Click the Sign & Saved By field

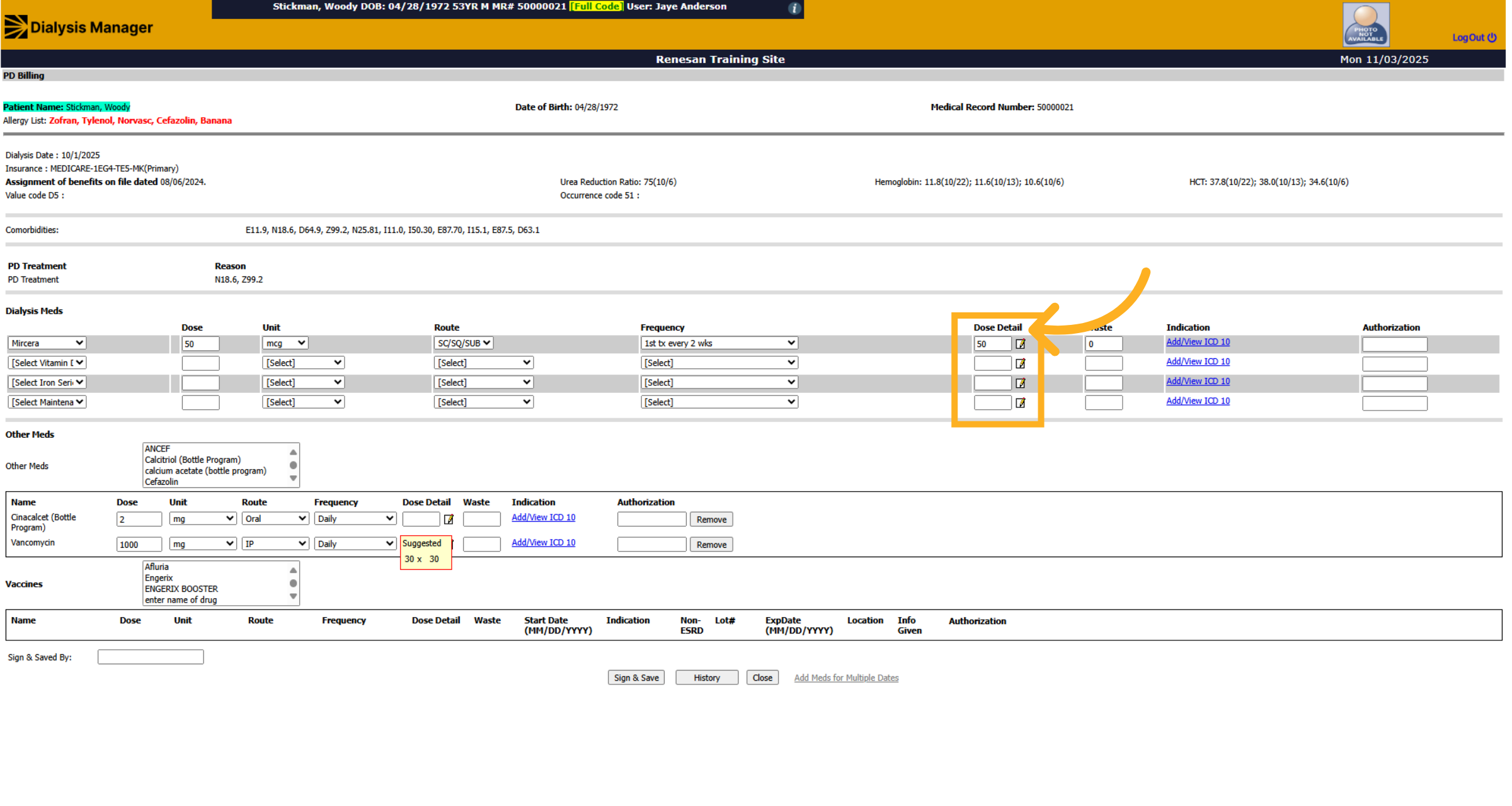[151, 657]
